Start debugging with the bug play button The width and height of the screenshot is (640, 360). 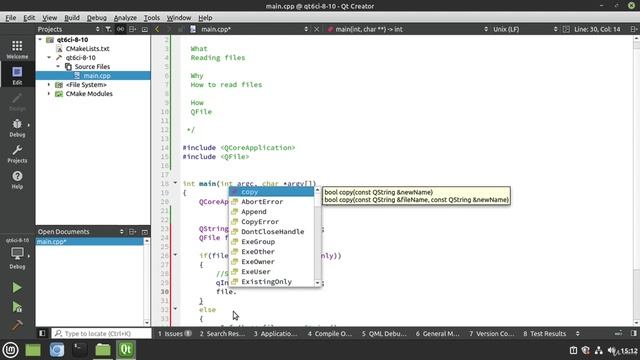17,307
